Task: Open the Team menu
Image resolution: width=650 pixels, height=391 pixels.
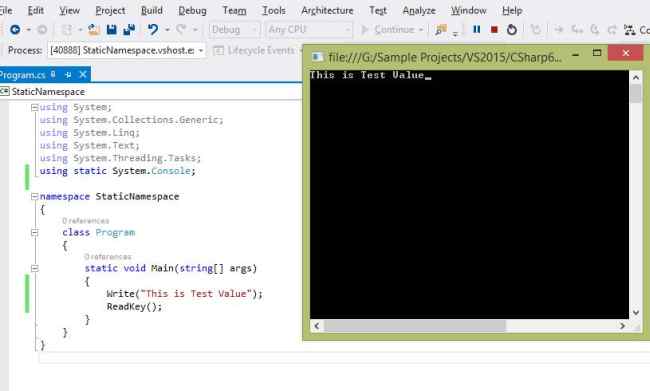Action: point(235,10)
